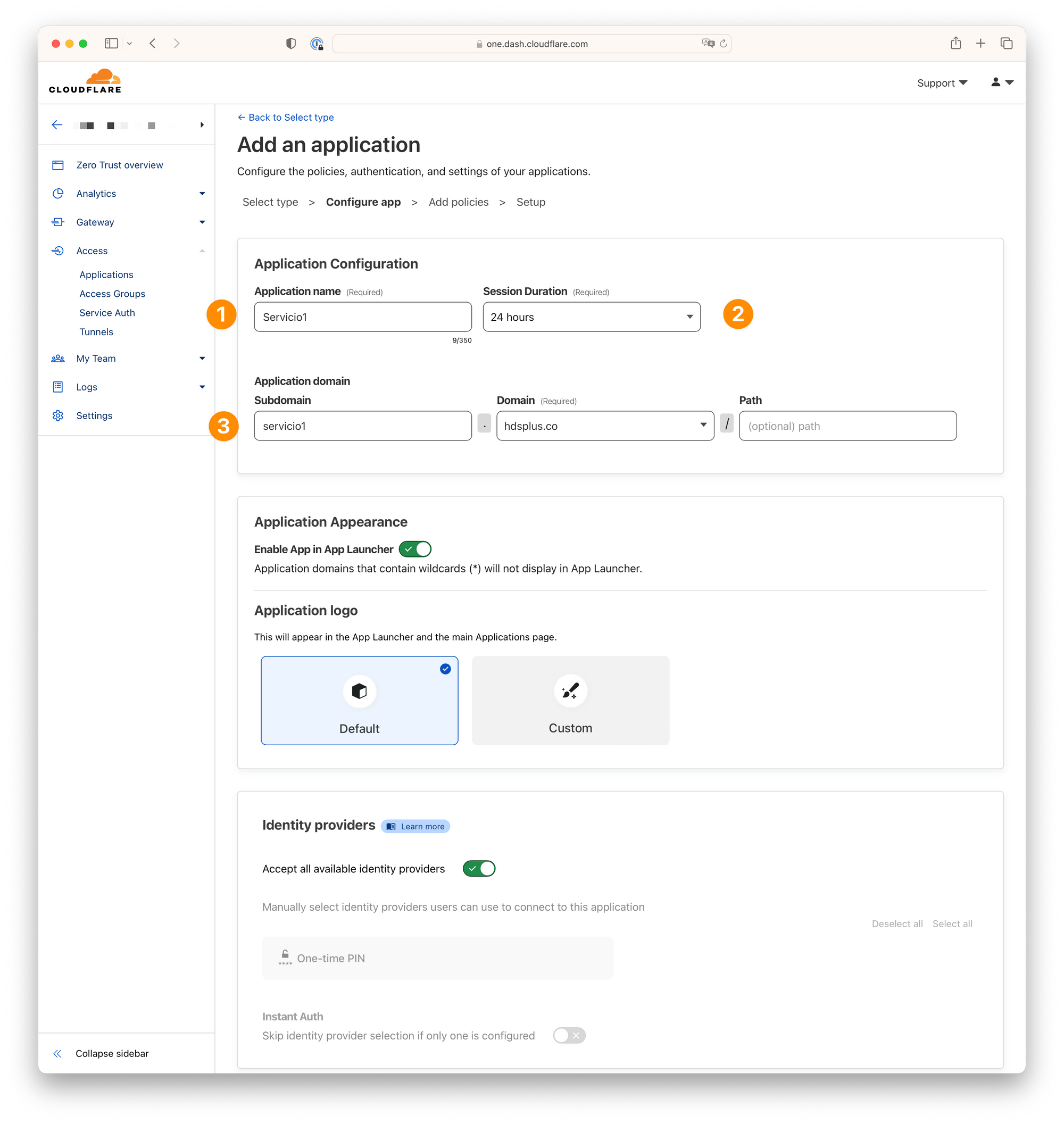Expand the Analytics section arrow
Screen dimensions: 1064x1124
[203, 194]
